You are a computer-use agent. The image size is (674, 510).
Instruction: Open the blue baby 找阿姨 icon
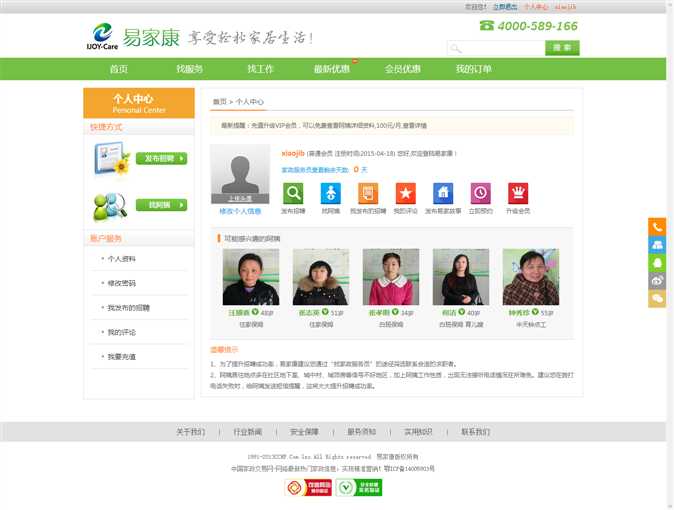pos(331,194)
